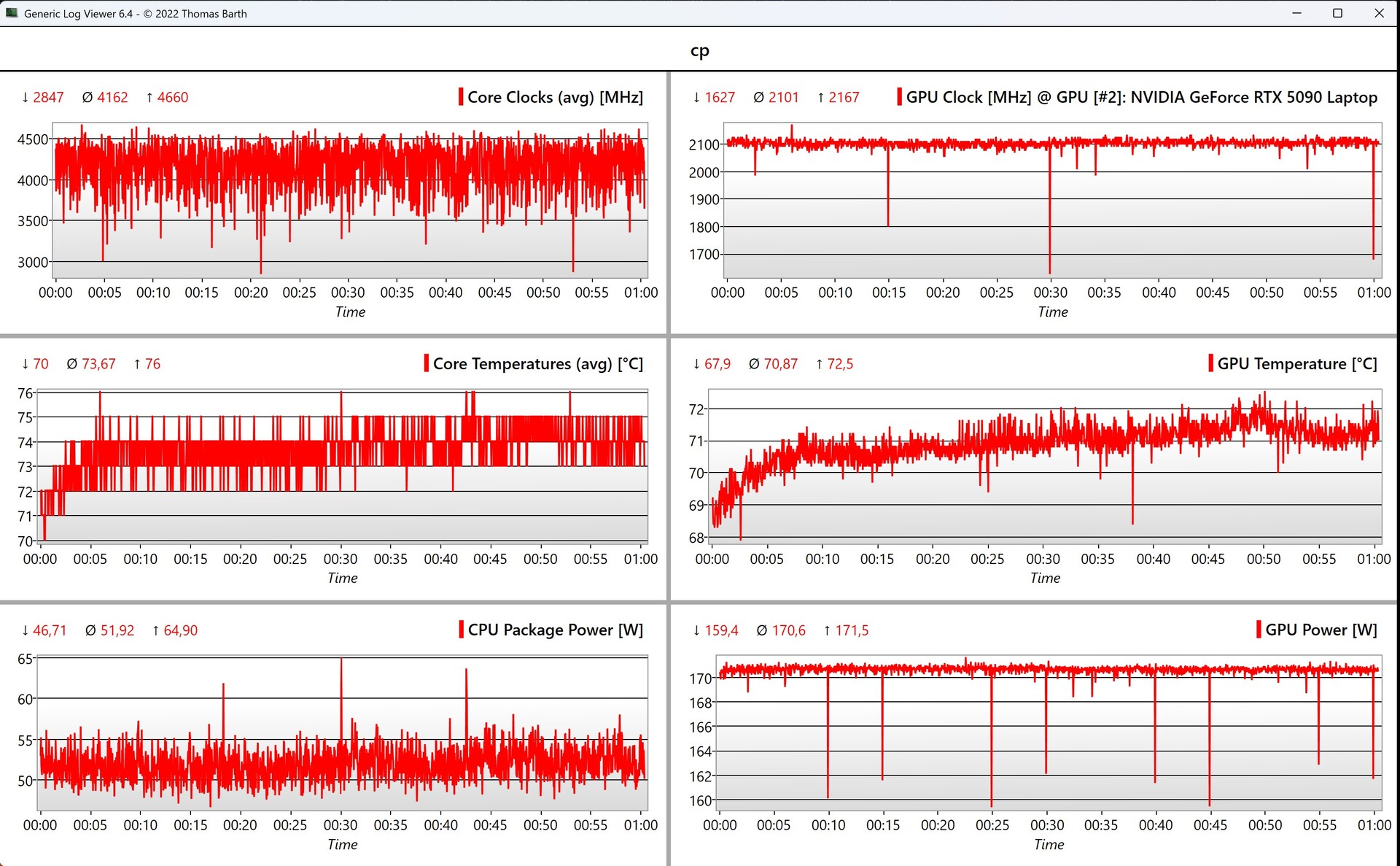Click the GPU Clock average value 2101

[x=783, y=97]
